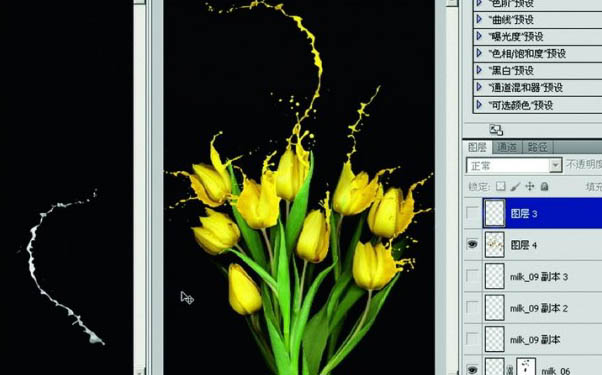Show the milk_09 副本 2 layer
This screenshot has height=375, width=602.
pyautogui.click(x=472, y=307)
